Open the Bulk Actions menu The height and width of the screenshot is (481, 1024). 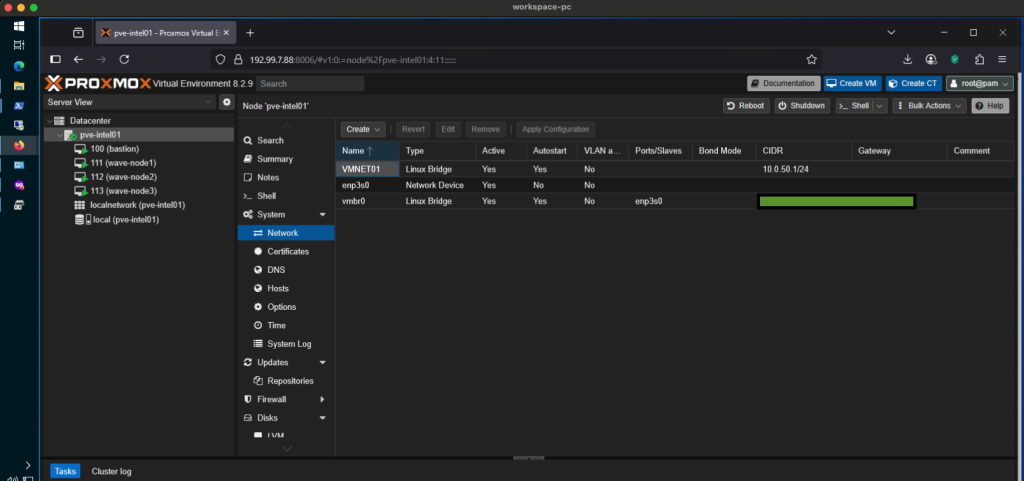(x=929, y=106)
